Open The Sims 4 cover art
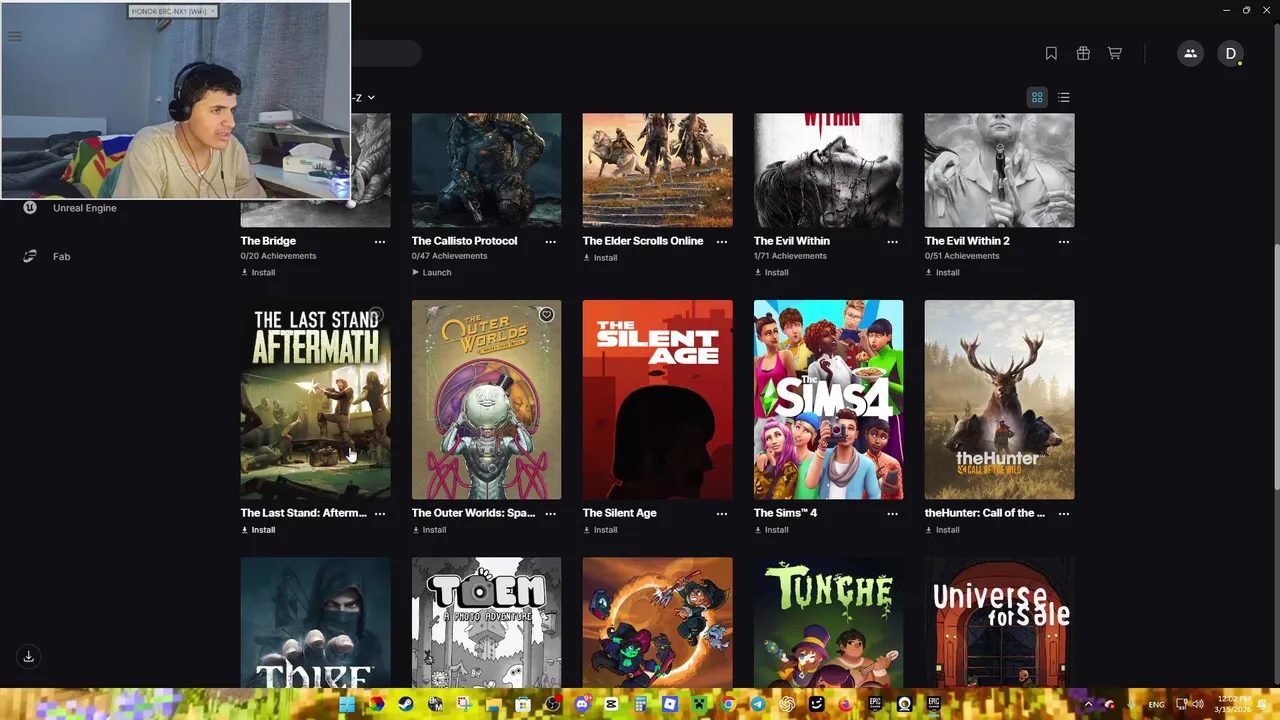Screen dimensions: 1280x720 click(829, 400)
